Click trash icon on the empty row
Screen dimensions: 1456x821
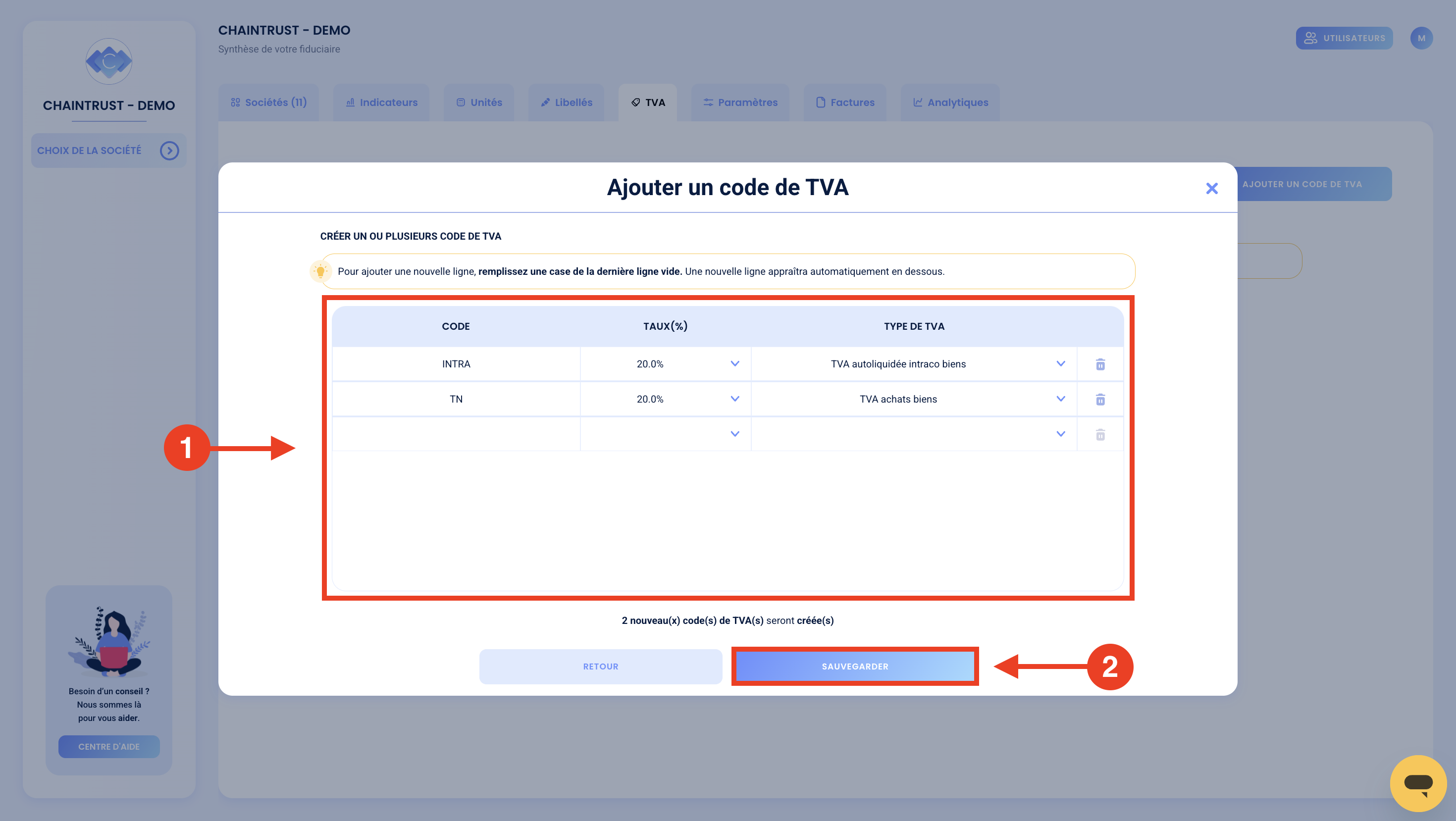1100,434
